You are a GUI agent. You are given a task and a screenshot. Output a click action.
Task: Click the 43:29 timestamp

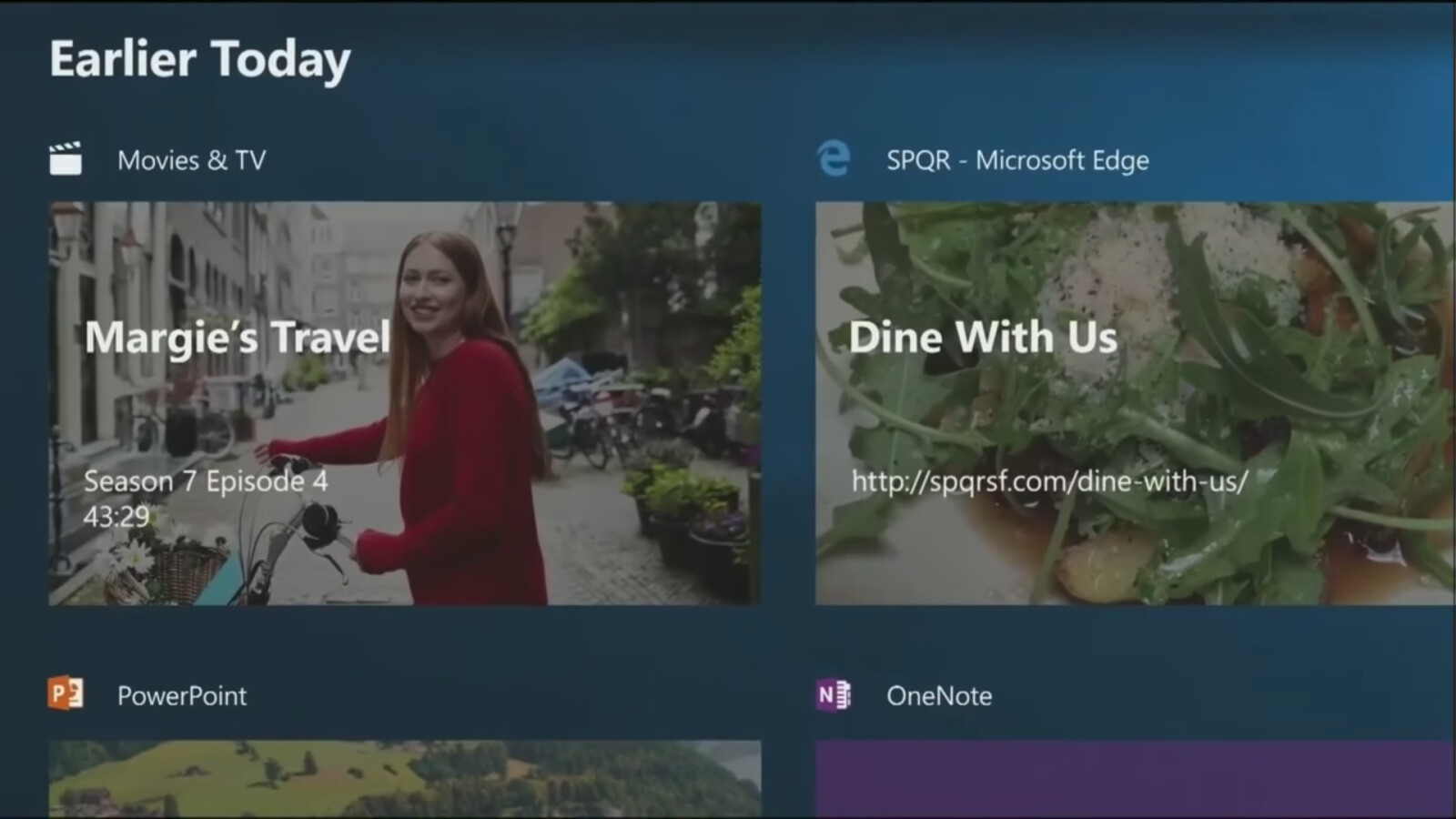(116, 517)
